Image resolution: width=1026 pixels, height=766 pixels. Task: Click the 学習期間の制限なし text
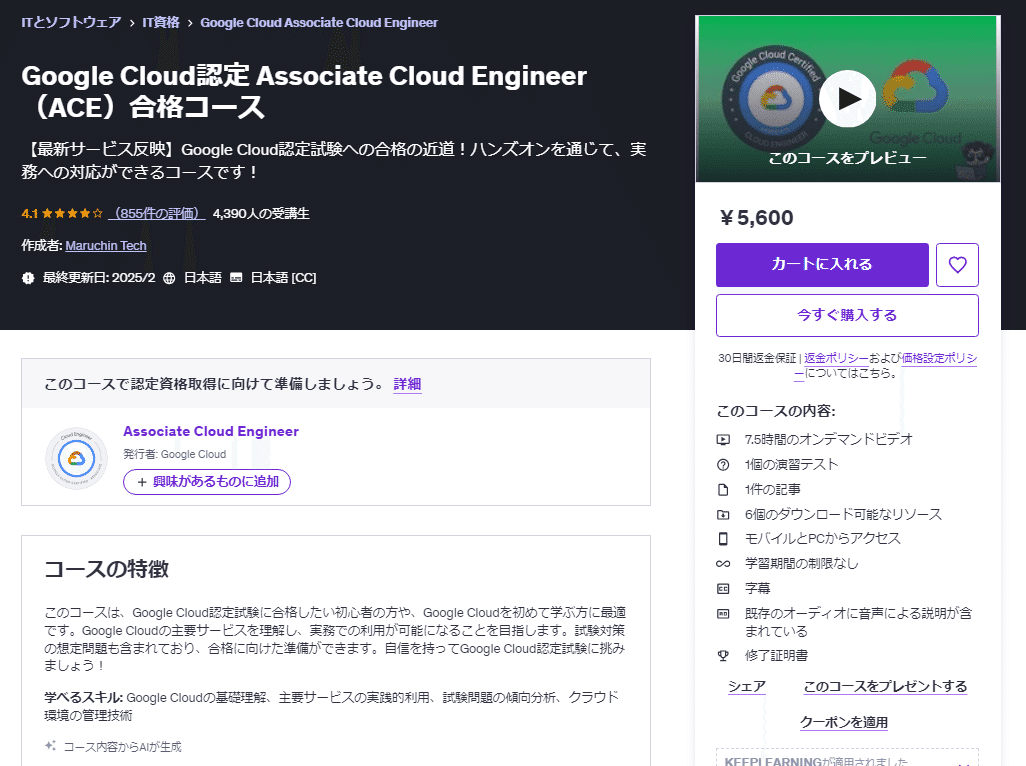pos(802,563)
